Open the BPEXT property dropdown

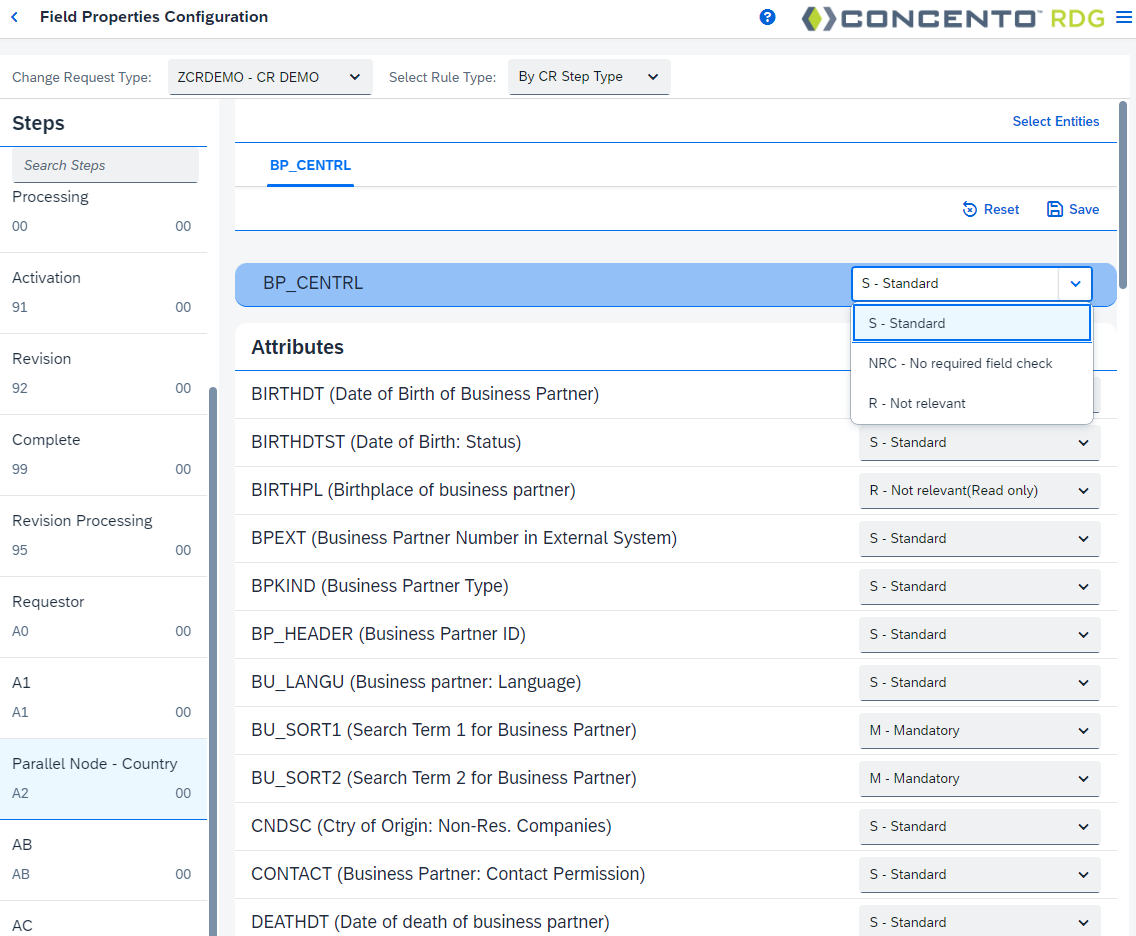(980, 538)
